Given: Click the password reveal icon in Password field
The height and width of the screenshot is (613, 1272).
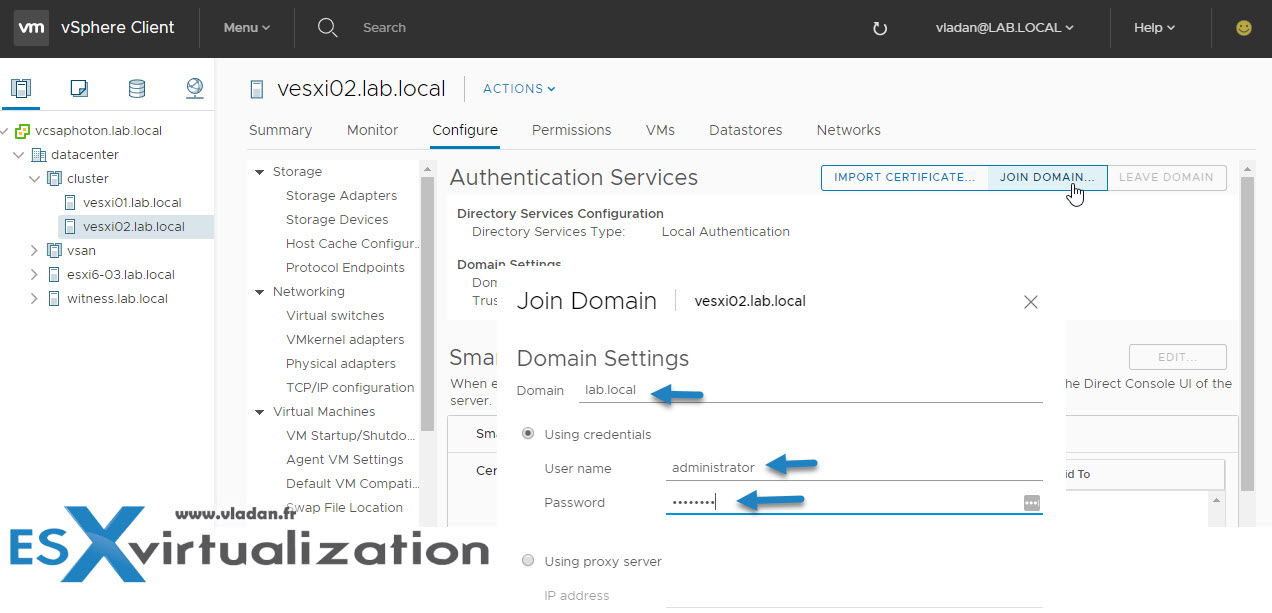Looking at the screenshot, I should [x=1032, y=502].
